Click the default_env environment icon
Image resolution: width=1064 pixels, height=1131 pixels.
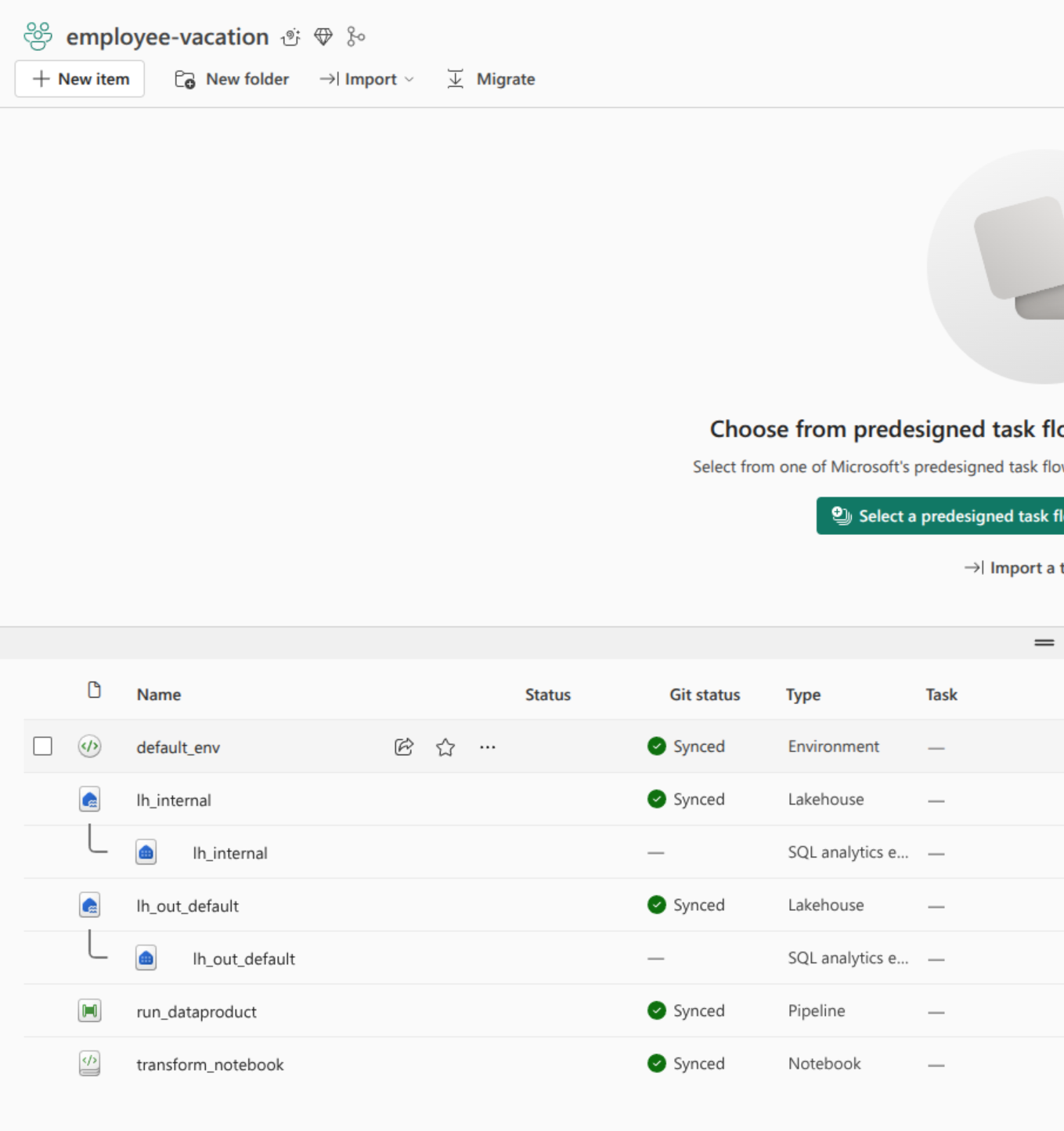pos(90,746)
